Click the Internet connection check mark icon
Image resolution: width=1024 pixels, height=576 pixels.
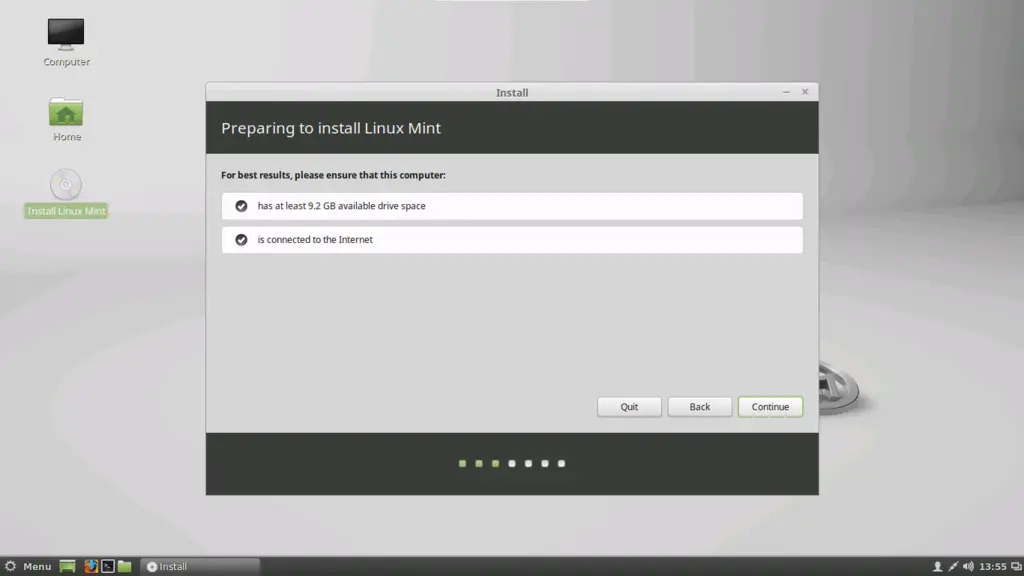tap(241, 240)
